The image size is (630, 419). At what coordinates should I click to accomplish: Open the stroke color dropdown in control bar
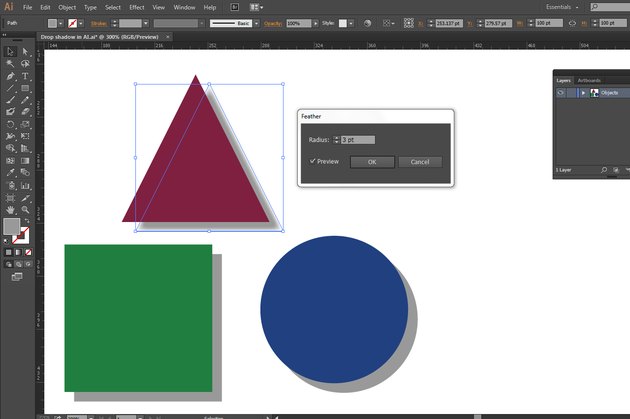pyautogui.click(x=81, y=23)
